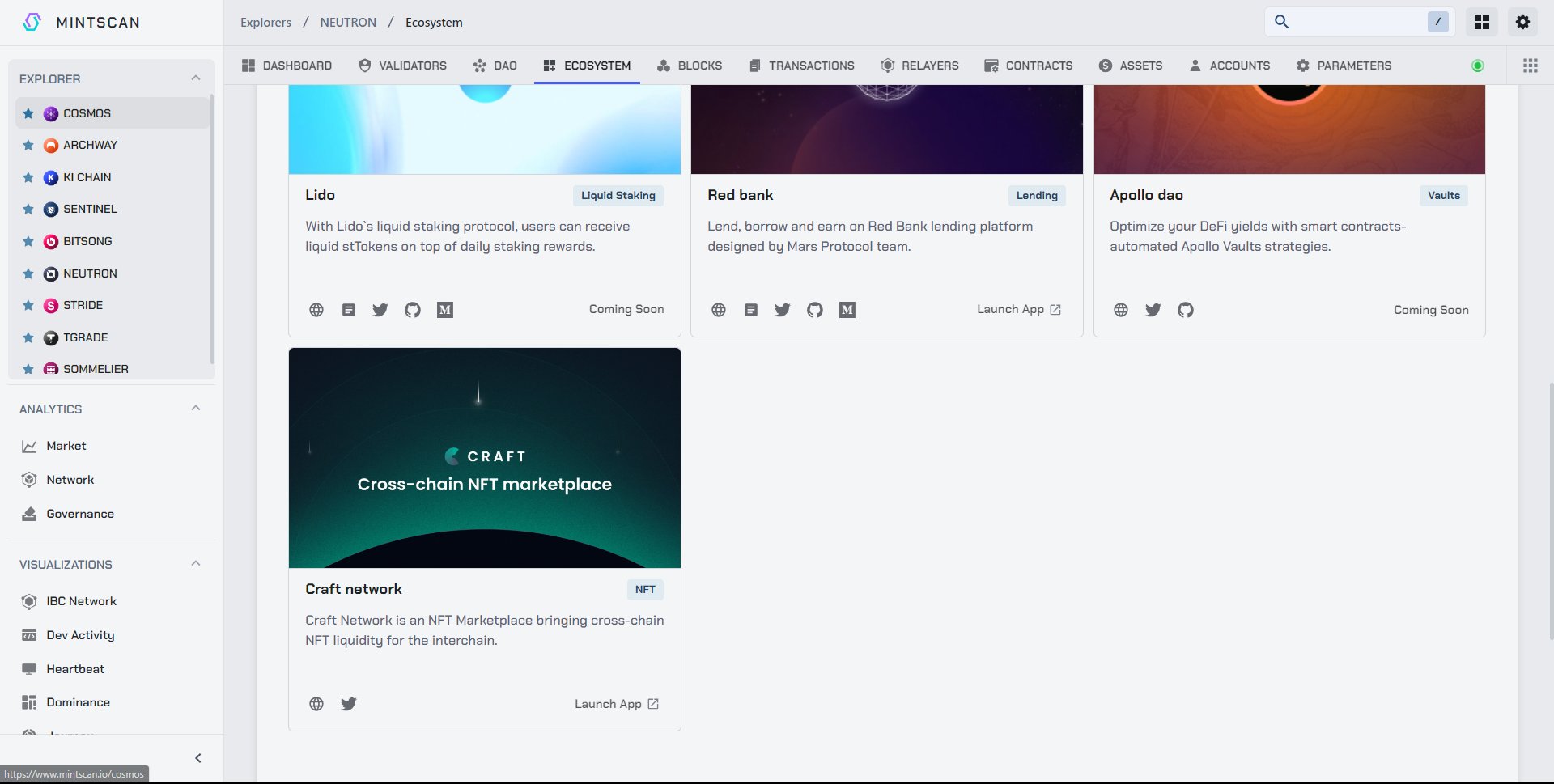Click Lido's docs icon

click(349, 310)
